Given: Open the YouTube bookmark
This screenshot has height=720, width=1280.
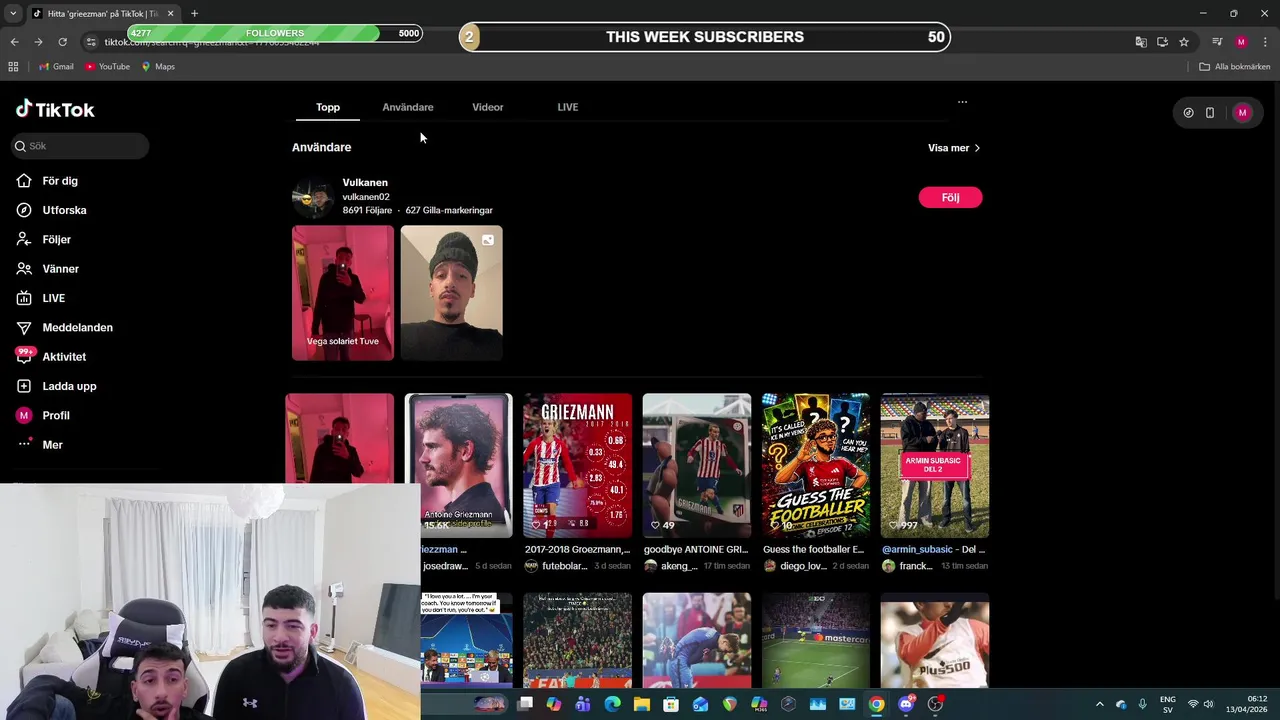Looking at the screenshot, I should pyautogui.click(x=108, y=67).
